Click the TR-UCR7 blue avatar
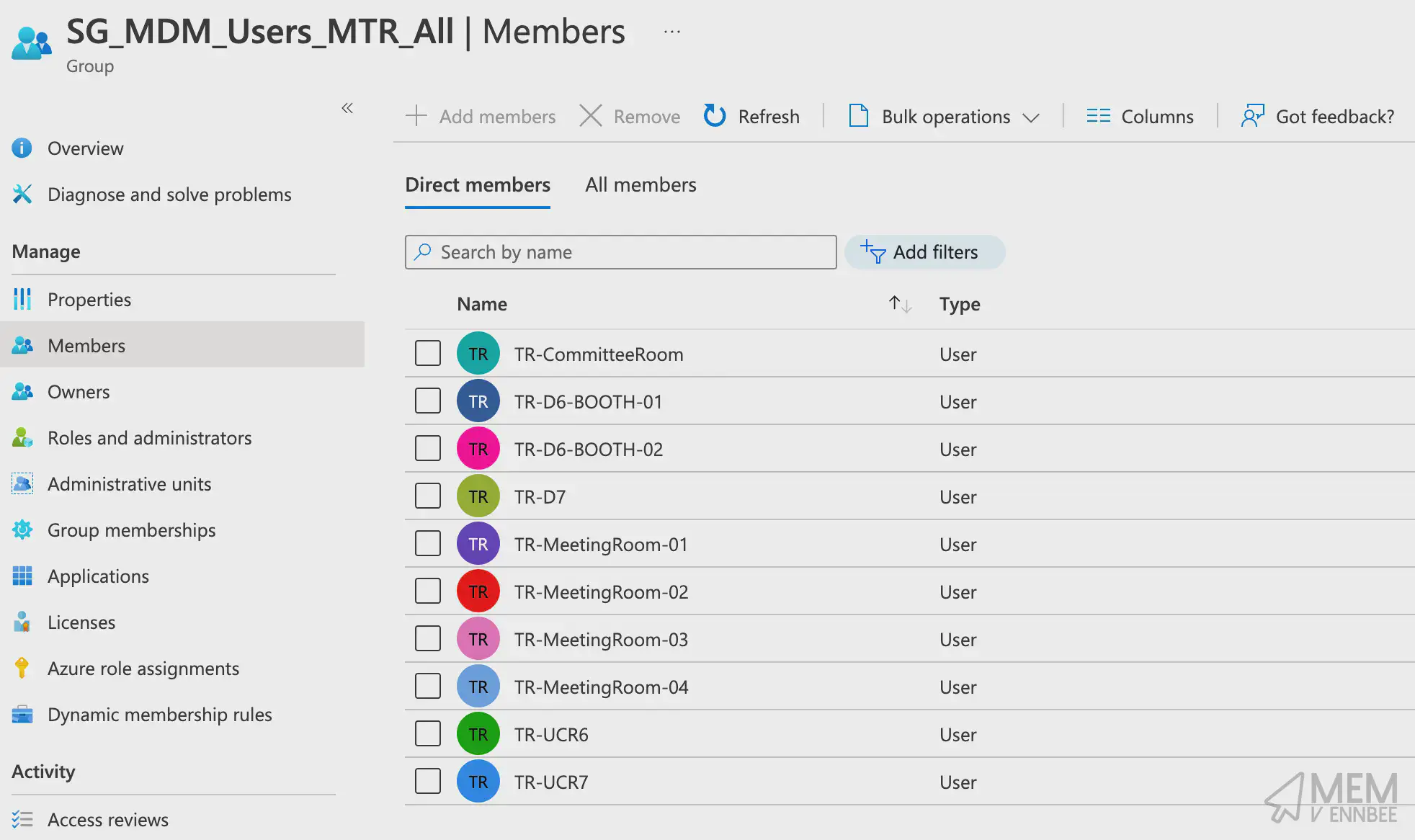 click(478, 782)
